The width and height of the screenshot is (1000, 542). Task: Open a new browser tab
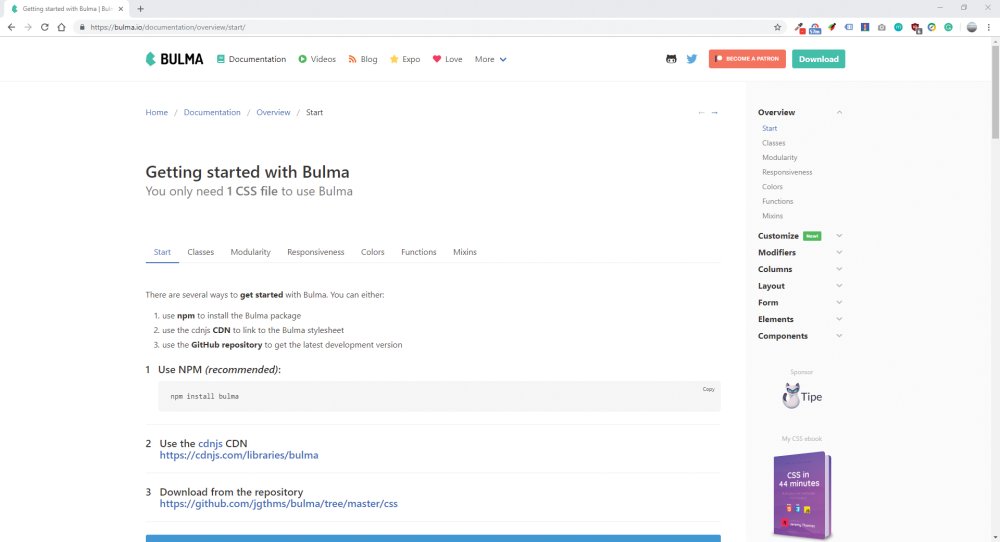click(x=140, y=9)
